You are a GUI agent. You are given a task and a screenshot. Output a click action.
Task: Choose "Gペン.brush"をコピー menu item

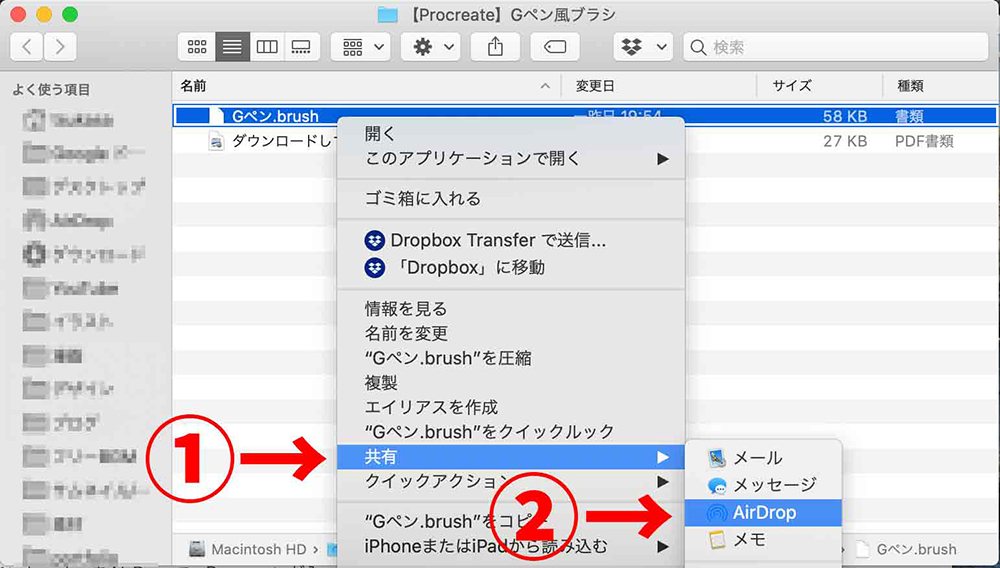point(510,521)
